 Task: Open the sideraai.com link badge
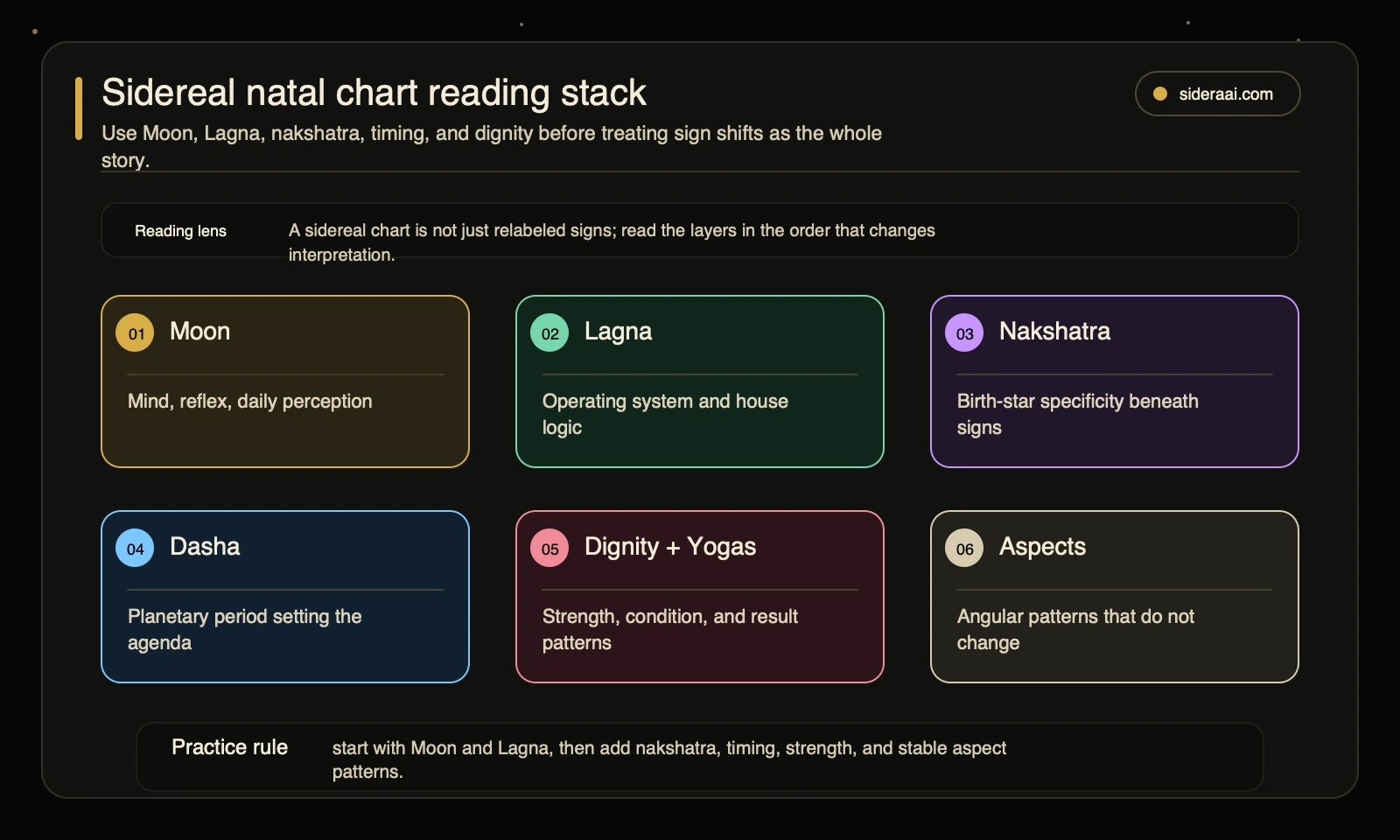pos(1217,94)
